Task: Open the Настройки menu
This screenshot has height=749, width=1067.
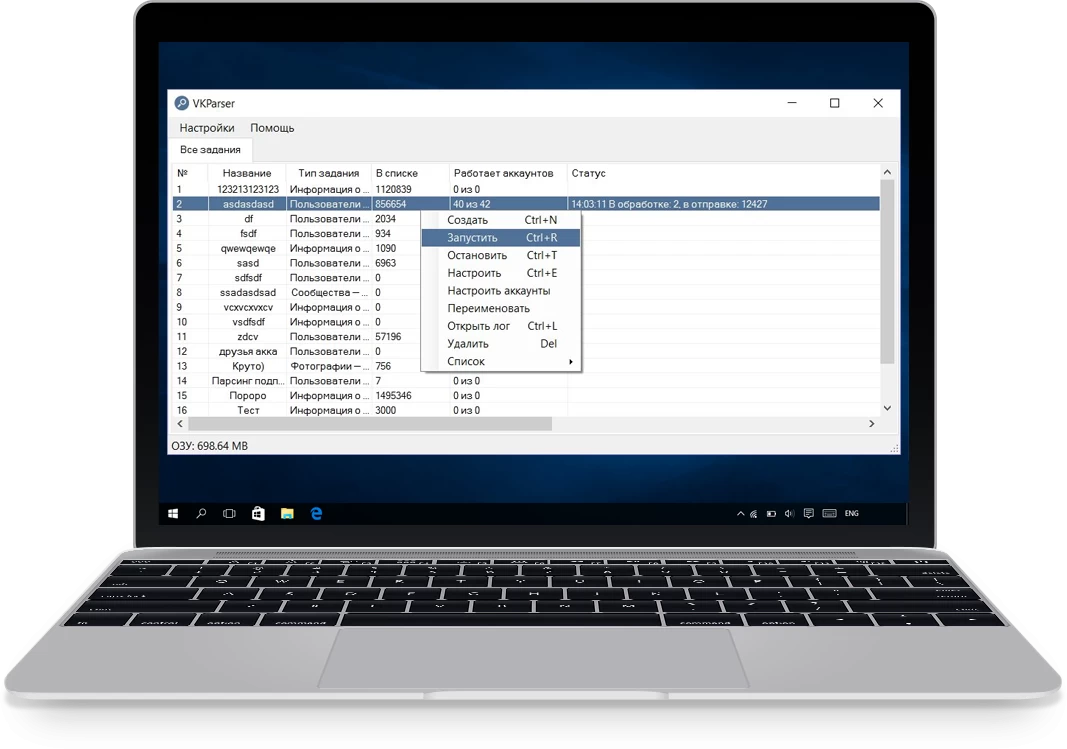Action: (x=207, y=128)
